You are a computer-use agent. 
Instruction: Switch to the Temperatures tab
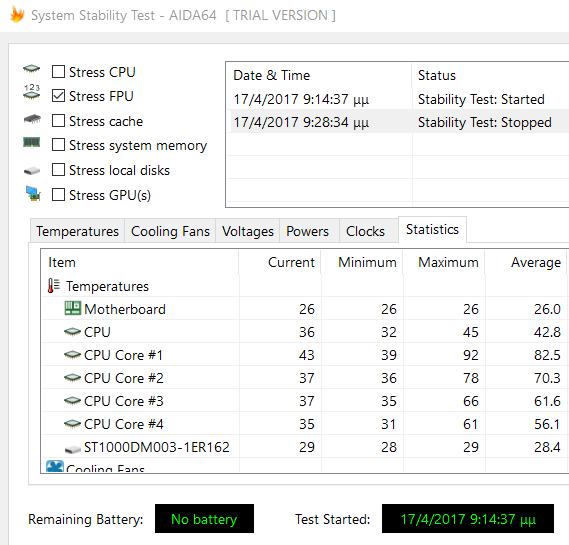pyautogui.click(x=77, y=231)
